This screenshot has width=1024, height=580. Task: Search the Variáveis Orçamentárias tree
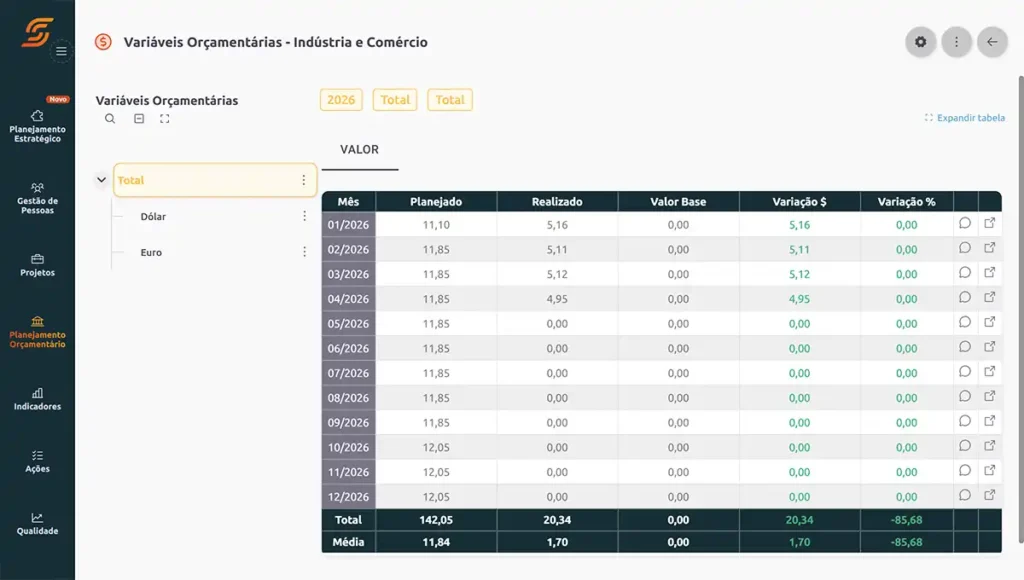click(110, 118)
